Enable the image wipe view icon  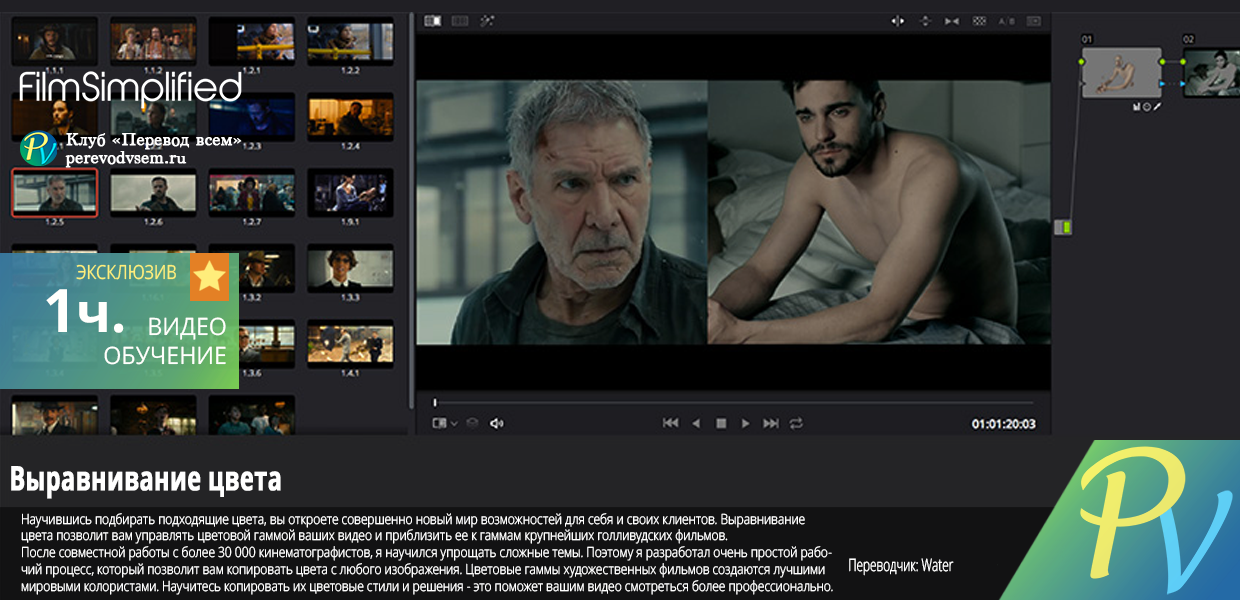click(x=432, y=20)
